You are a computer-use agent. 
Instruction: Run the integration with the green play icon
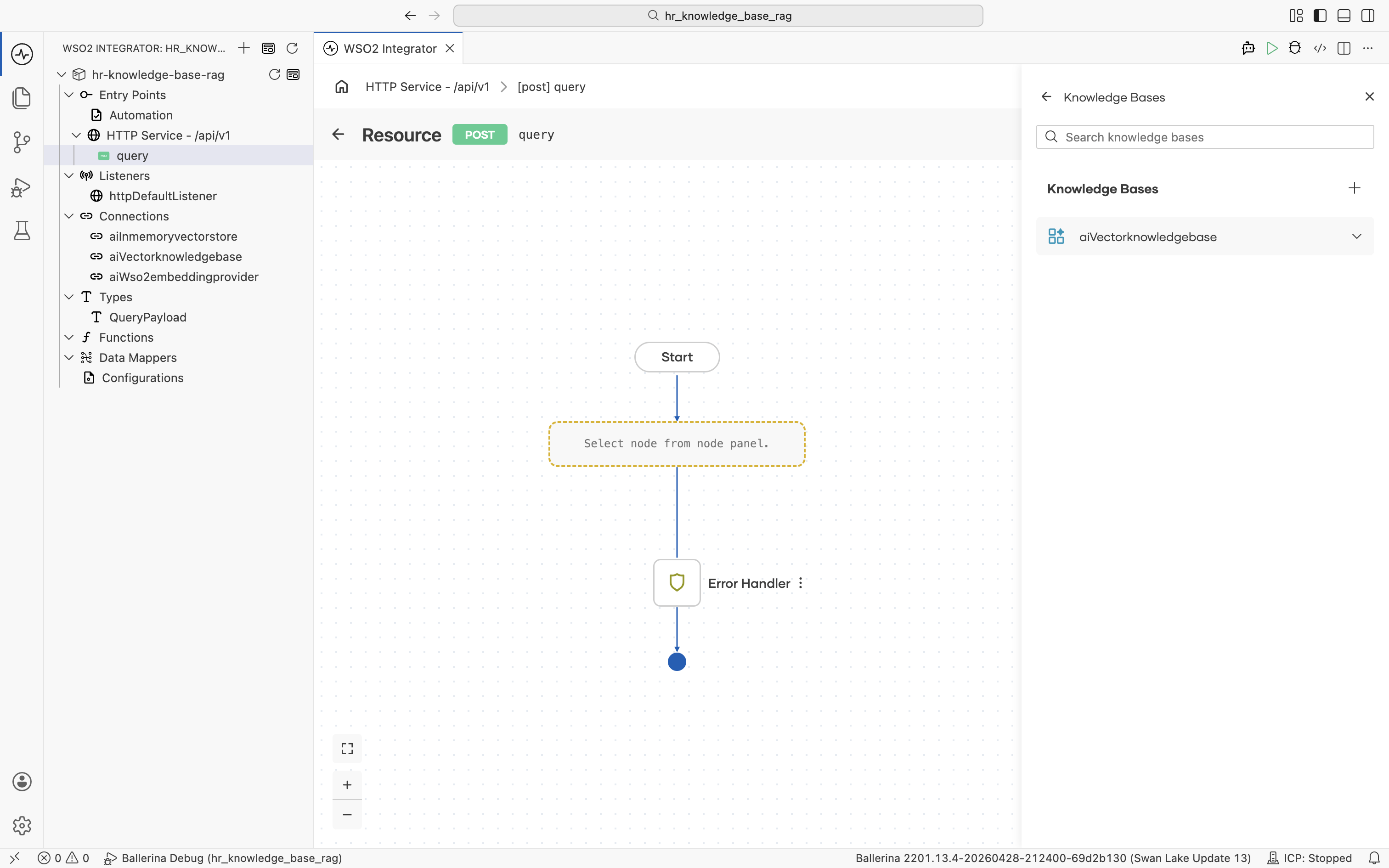click(x=1272, y=48)
